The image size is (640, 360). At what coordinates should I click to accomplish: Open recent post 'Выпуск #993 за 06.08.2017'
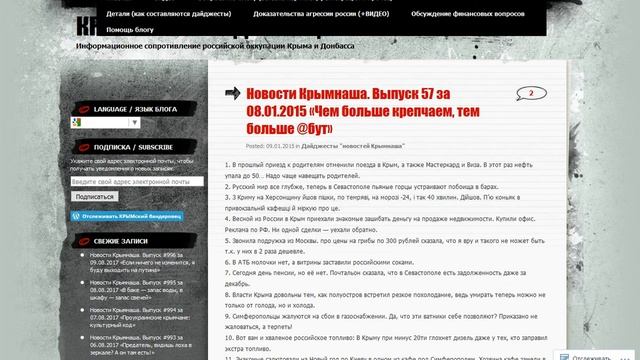141,345
